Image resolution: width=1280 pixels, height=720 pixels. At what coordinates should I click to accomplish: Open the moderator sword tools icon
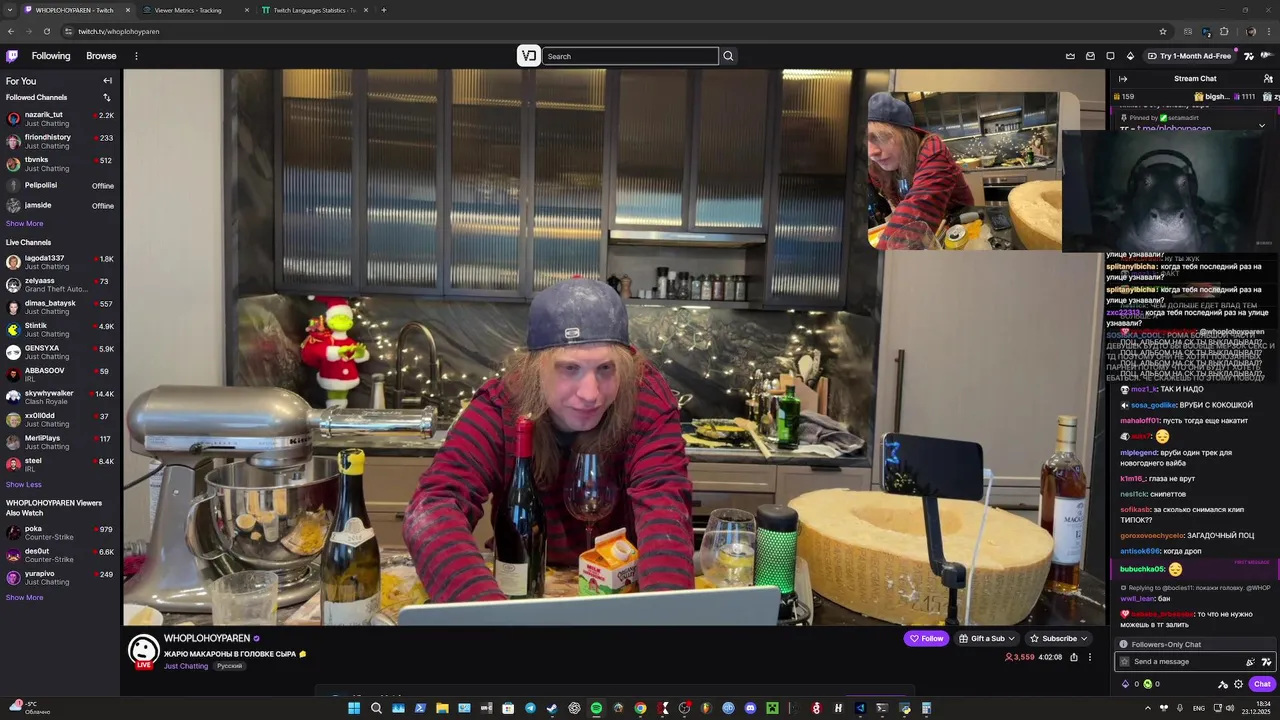pyautogui.click(x=1222, y=684)
